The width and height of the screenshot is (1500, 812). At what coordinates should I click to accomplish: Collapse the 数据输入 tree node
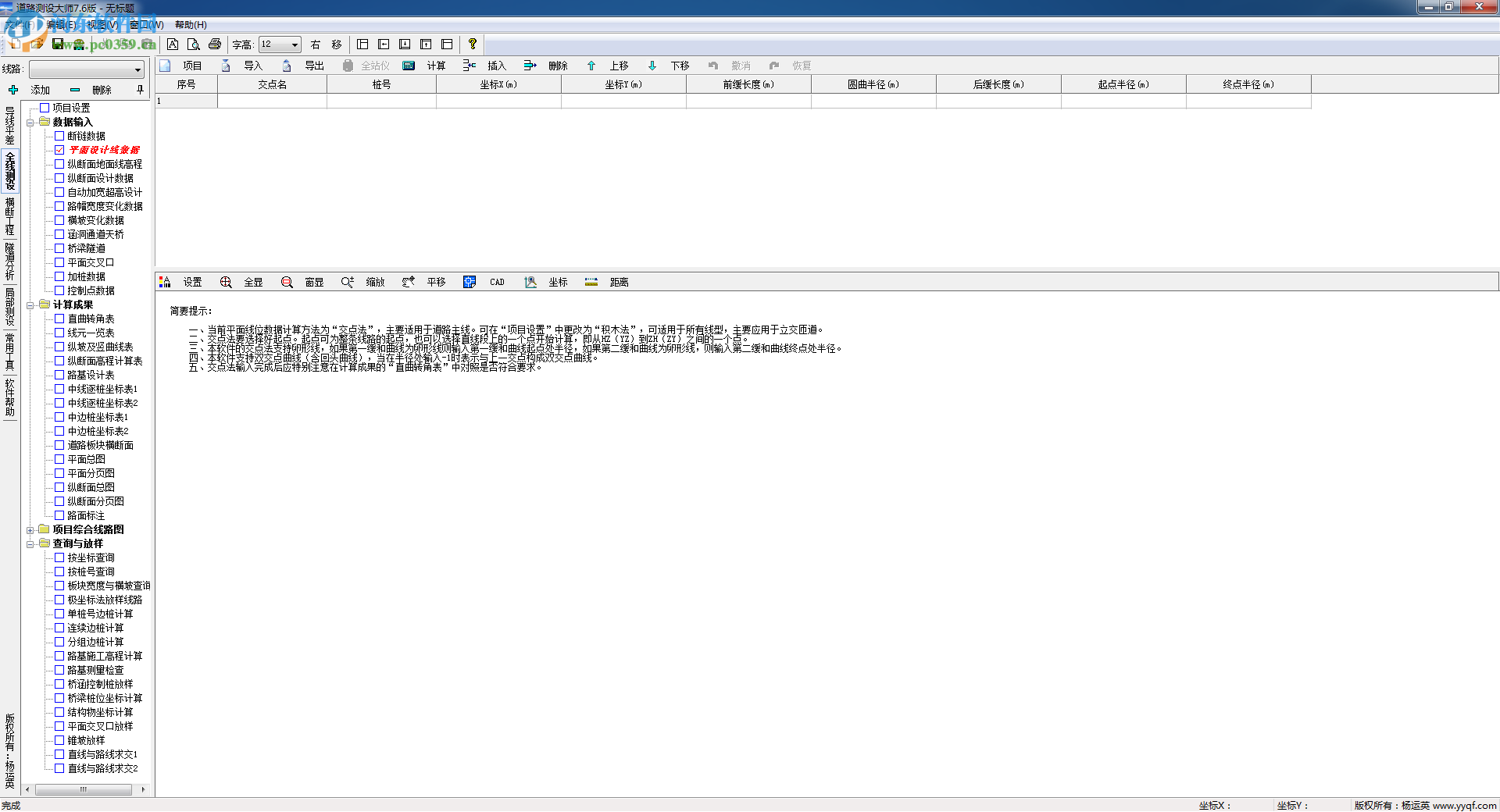pyautogui.click(x=30, y=123)
